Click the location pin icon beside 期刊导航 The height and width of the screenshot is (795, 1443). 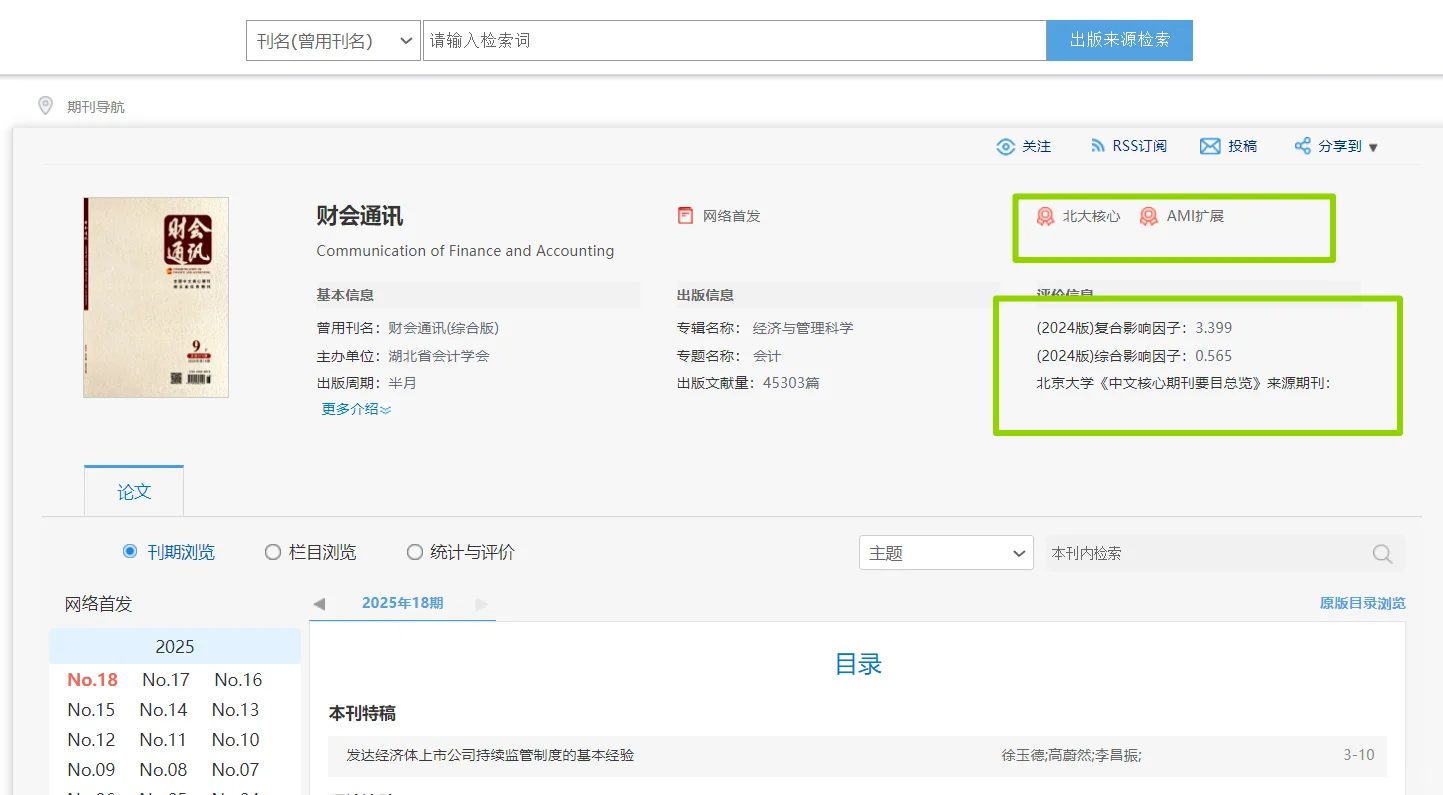point(45,105)
